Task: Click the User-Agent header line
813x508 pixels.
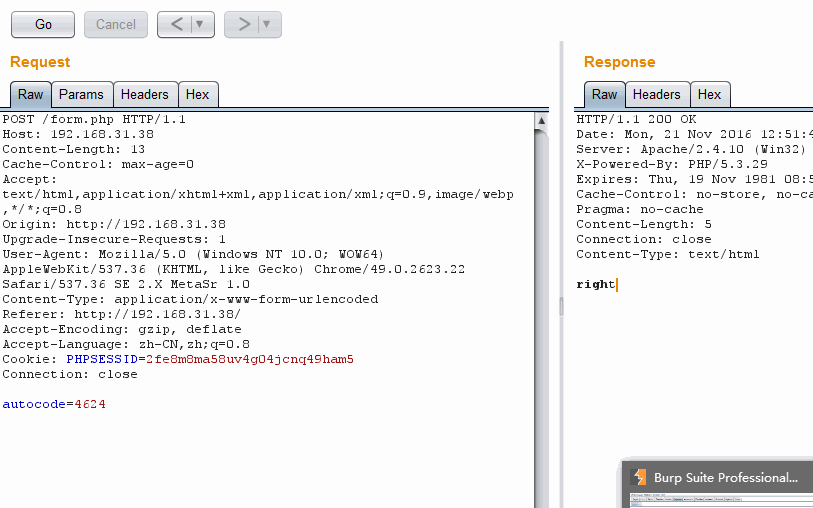Action: 193,255
